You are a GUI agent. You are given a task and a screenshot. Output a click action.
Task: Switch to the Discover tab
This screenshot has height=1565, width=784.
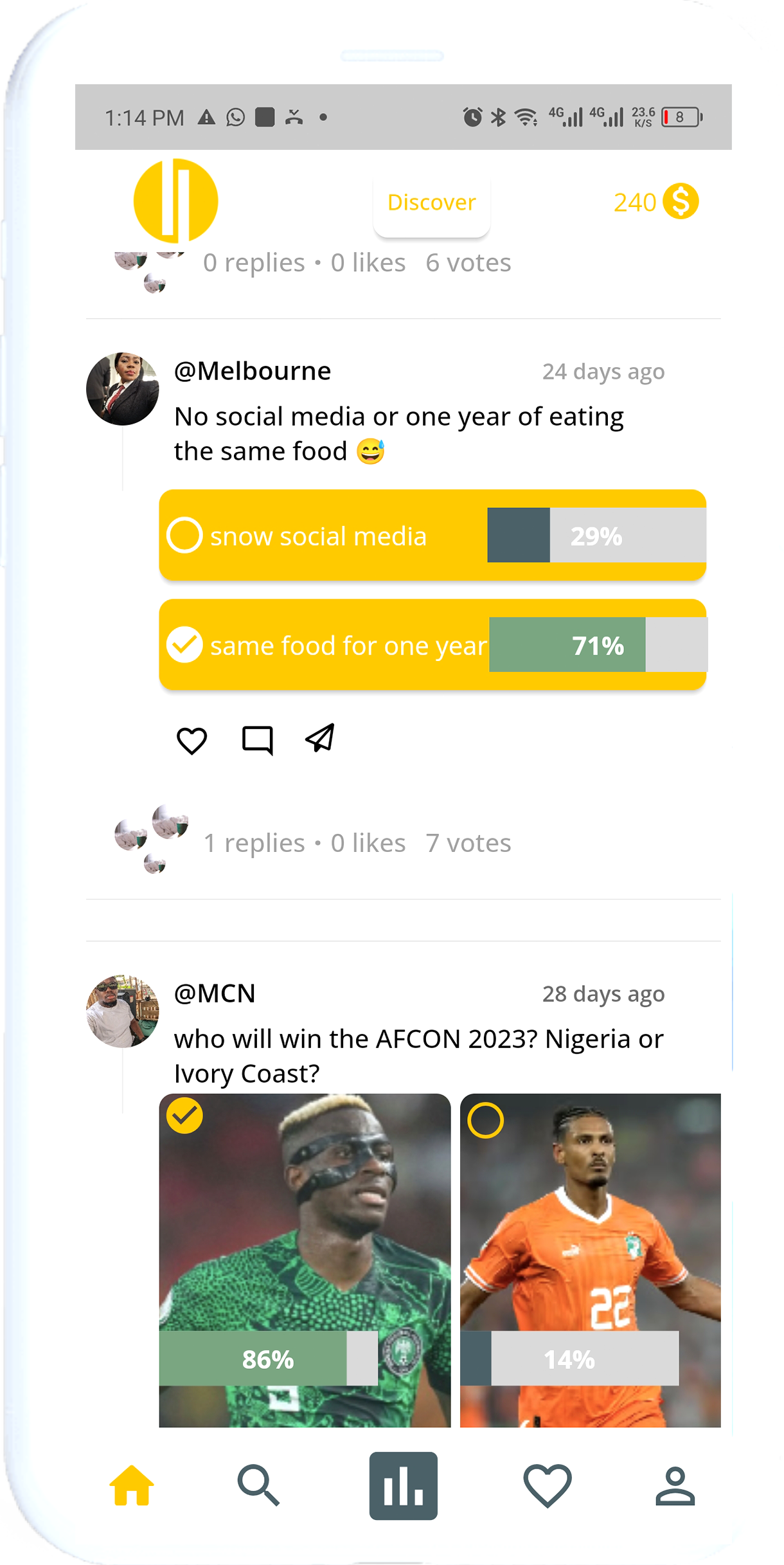coord(432,203)
